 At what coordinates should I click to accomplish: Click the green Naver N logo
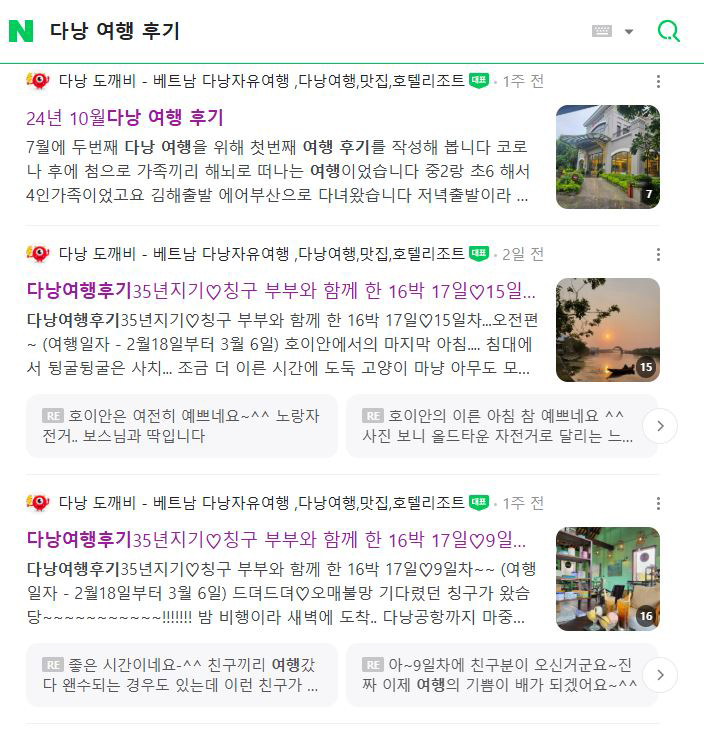click(x=21, y=31)
